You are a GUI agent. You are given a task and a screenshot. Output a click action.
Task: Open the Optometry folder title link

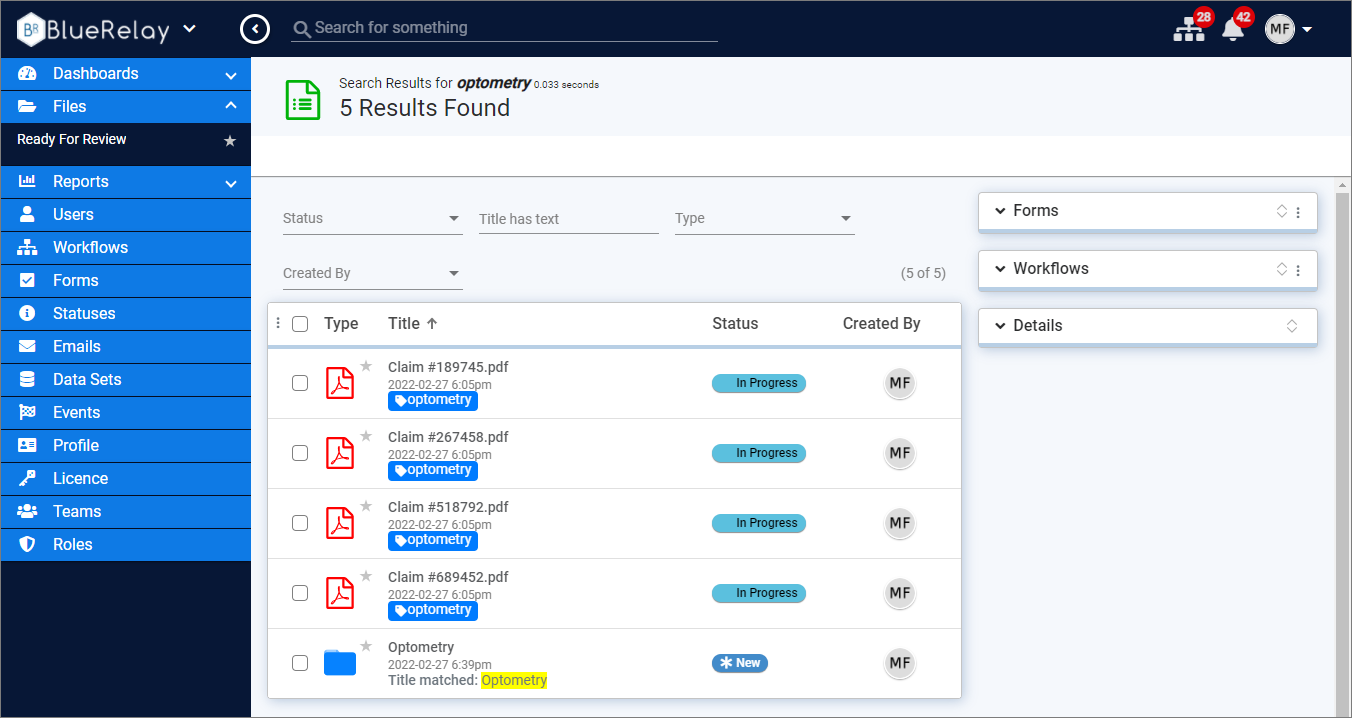coord(421,647)
